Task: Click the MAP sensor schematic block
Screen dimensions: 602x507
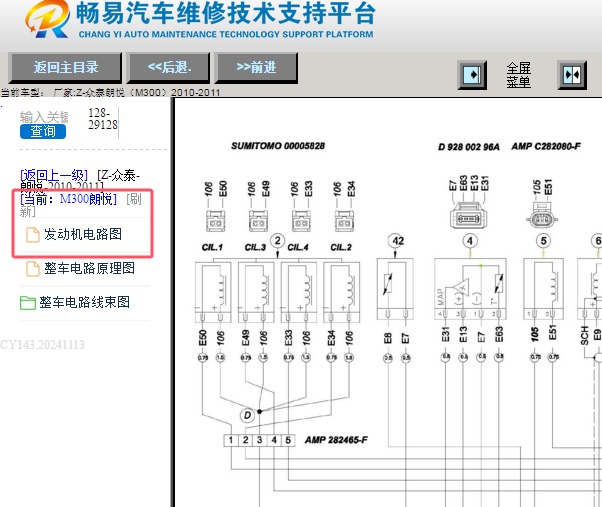Action: tap(470, 289)
